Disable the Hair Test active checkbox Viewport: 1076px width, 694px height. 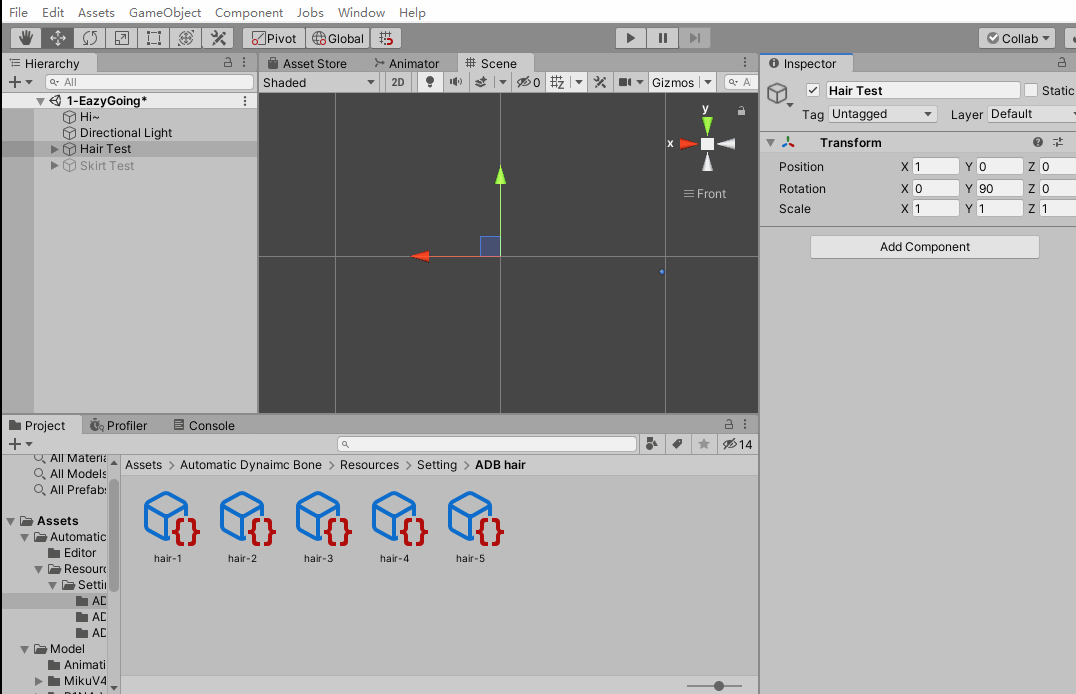813,90
